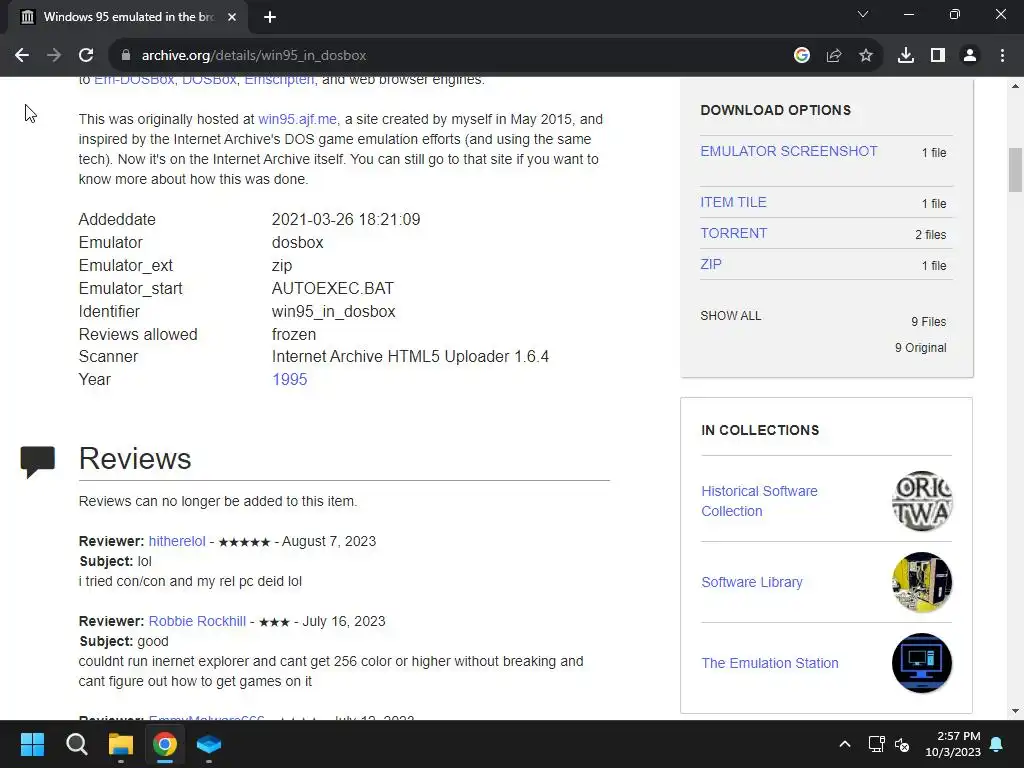Open Chrome three-dot menu
The height and width of the screenshot is (768, 1024).
pos(1002,56)
